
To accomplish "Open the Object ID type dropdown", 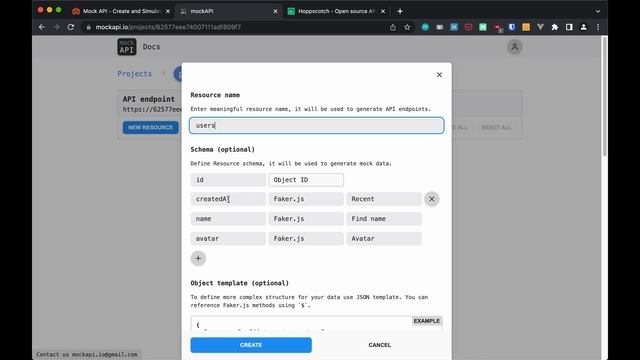I will [306, 180].
